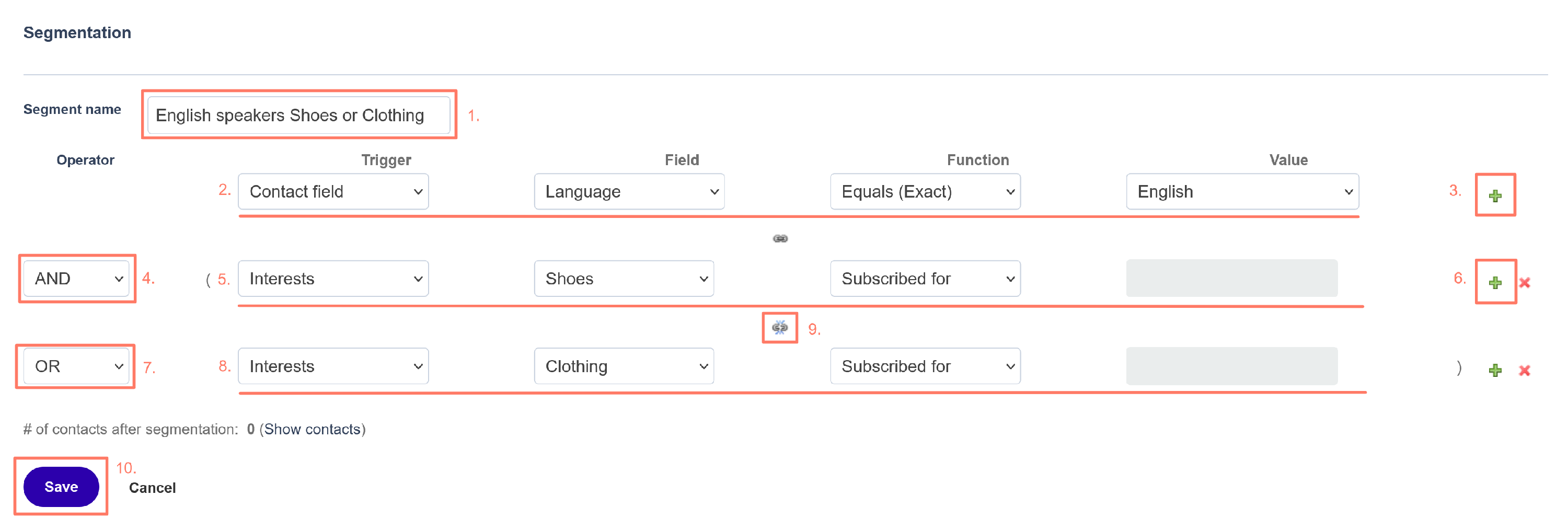Image resolution: width=1568 pixels, height=530 pixels.
Task: Click Cancel to discard the segment
Action: pyautogui.click(x=152, y=488)
